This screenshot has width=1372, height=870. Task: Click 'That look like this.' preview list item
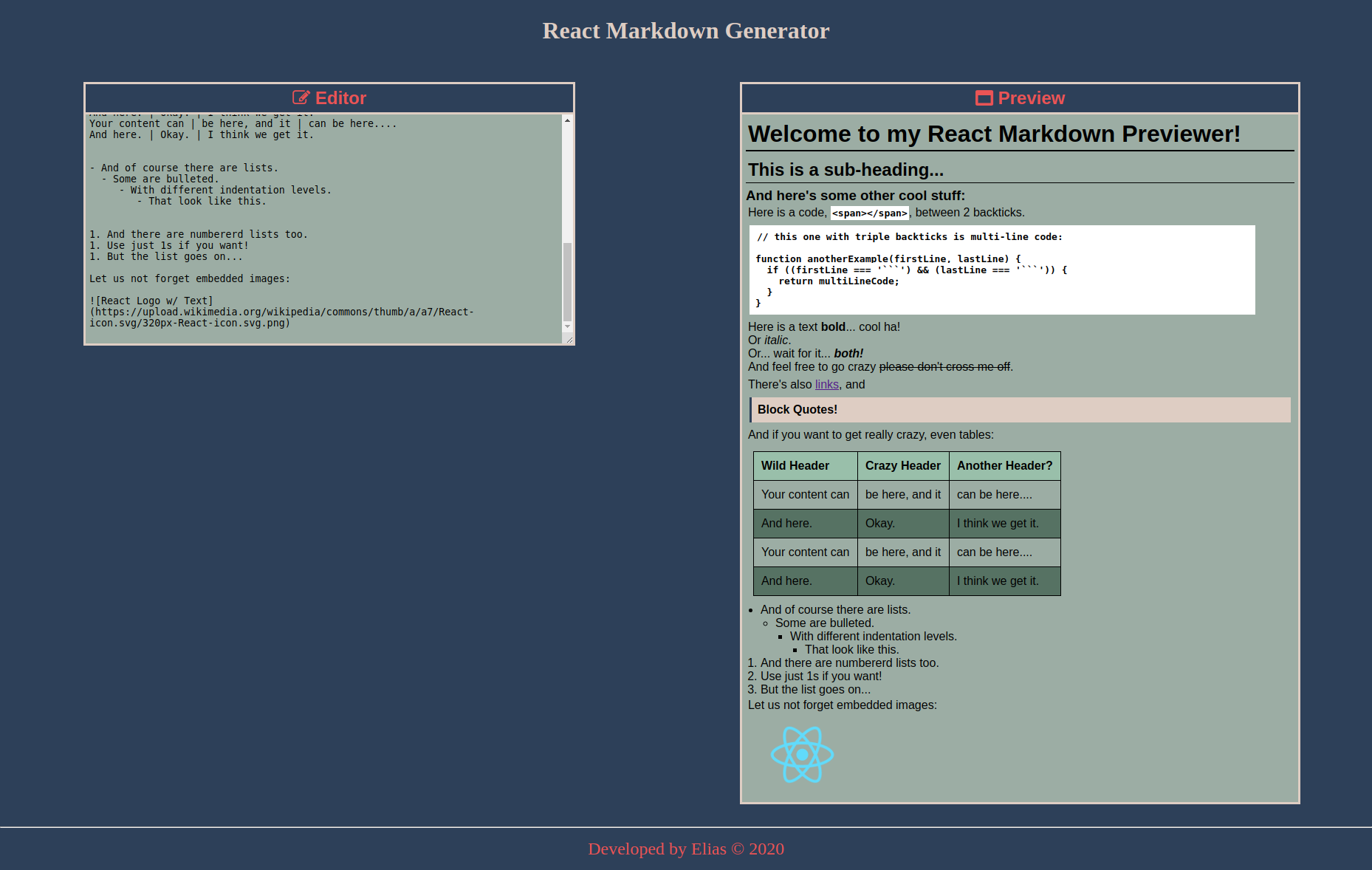pos(851,650)
